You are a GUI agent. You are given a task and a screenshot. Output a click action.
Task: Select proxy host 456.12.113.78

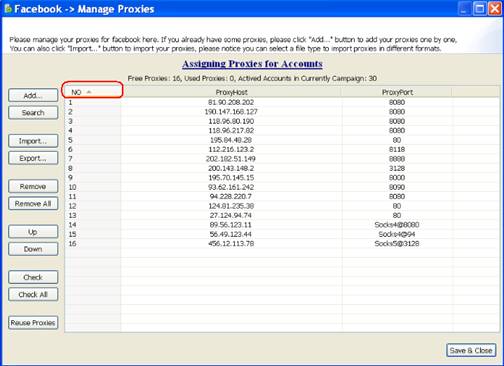pyautogui.click(x=231, y=244)
